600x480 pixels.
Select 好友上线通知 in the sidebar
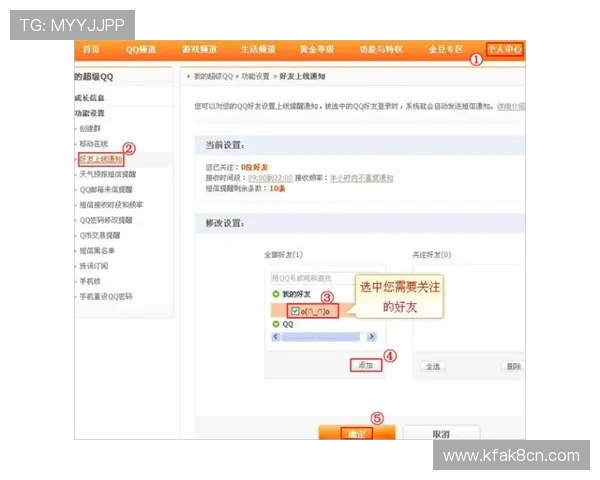click(x=101, y=159)
